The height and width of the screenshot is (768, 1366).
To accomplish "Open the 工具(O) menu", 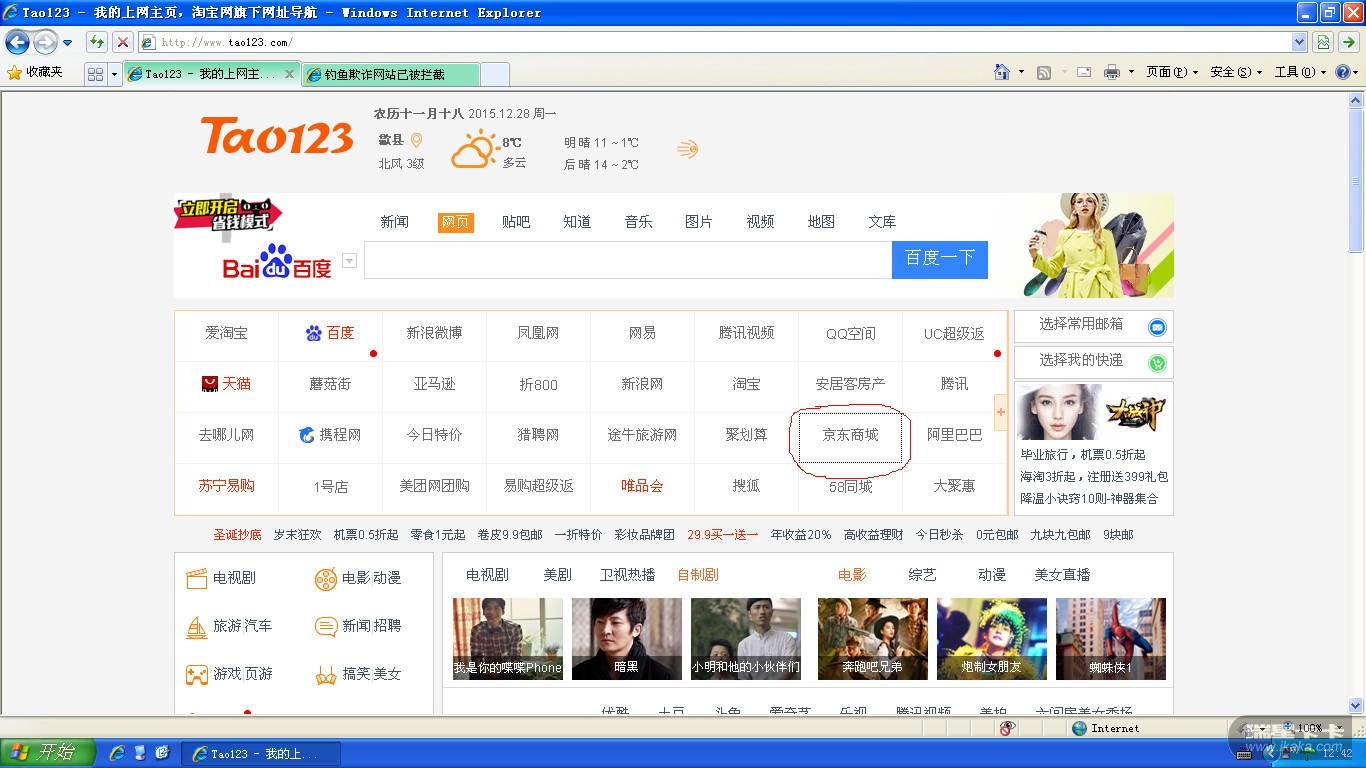I will [1300, 72].
